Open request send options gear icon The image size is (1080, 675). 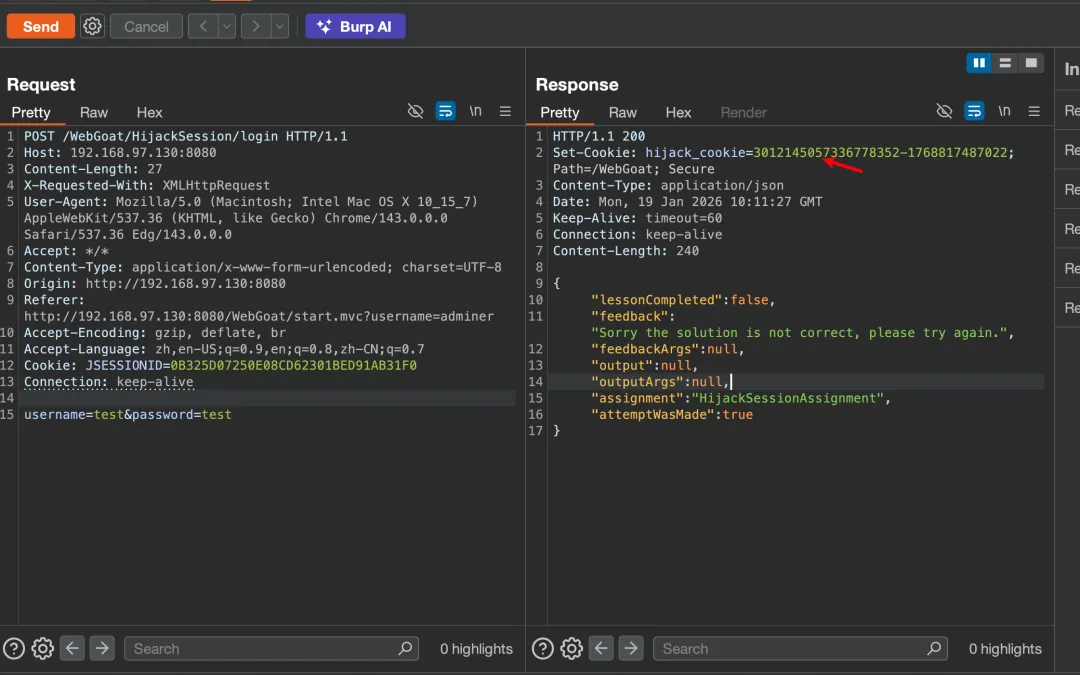click(92, 26)
